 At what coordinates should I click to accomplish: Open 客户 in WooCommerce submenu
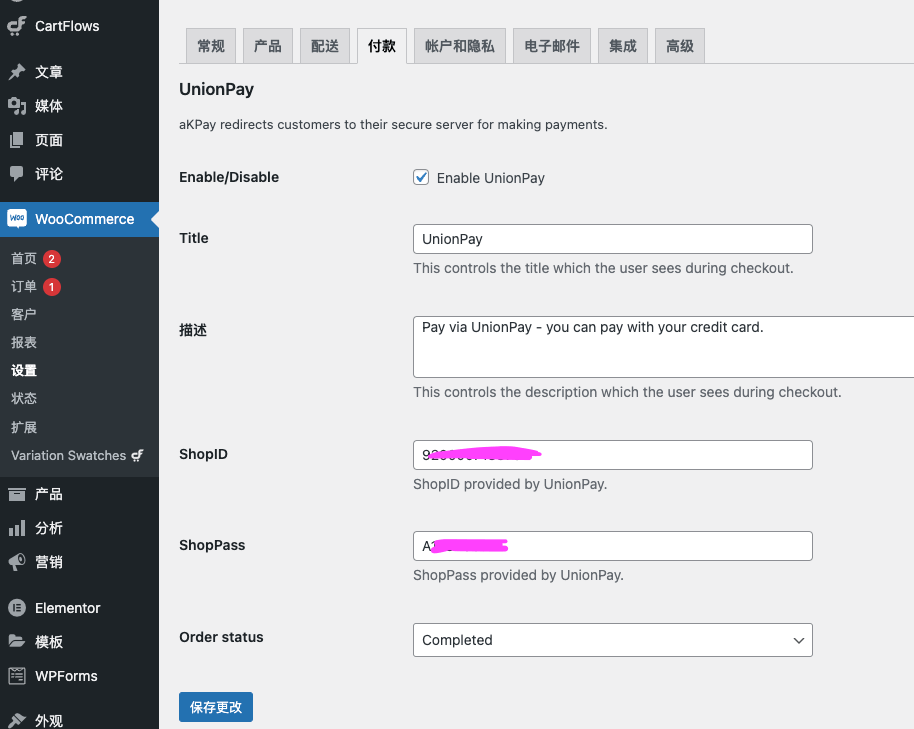pos(24,315)
